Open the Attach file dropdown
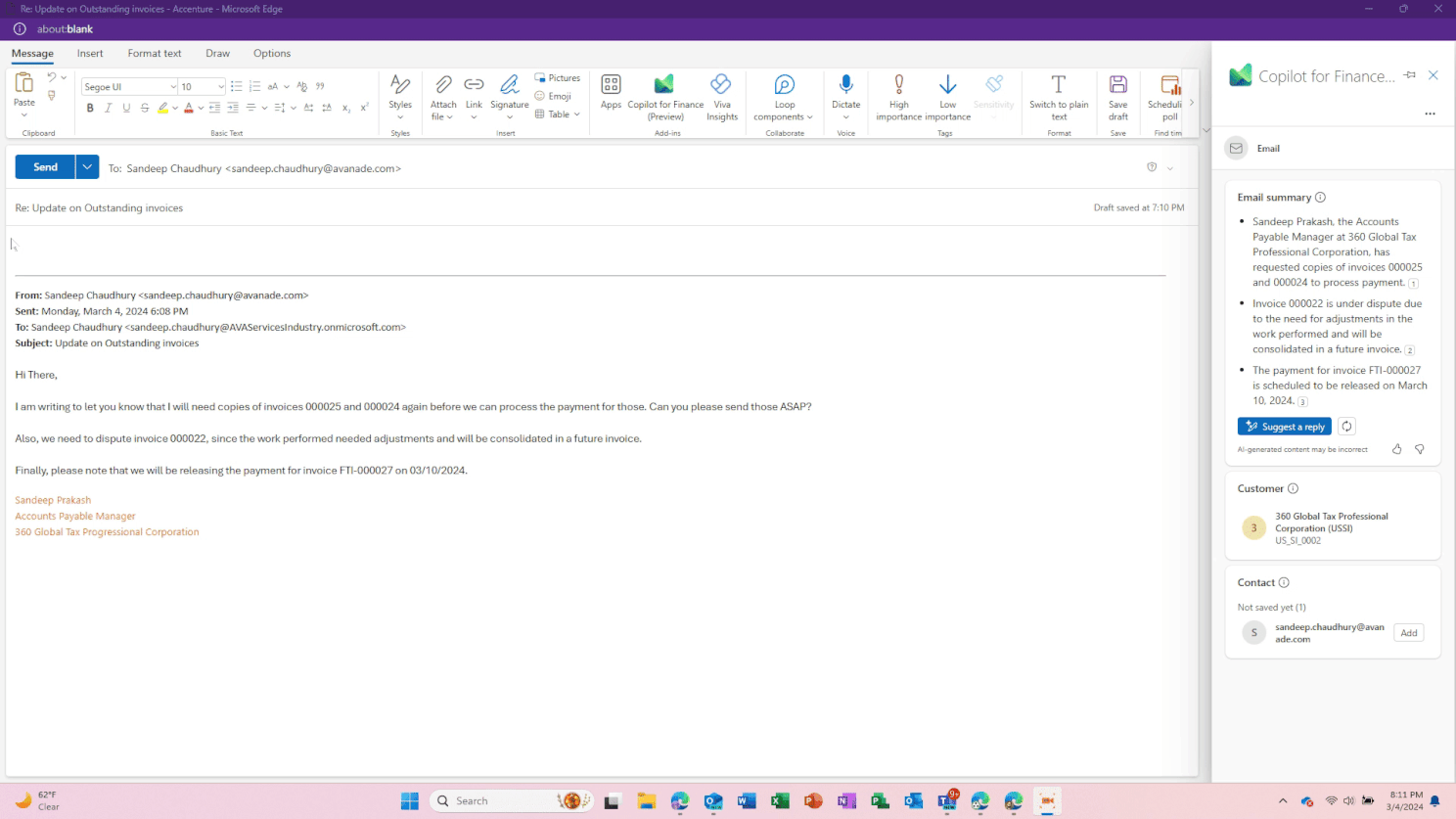 click(443, 96)
